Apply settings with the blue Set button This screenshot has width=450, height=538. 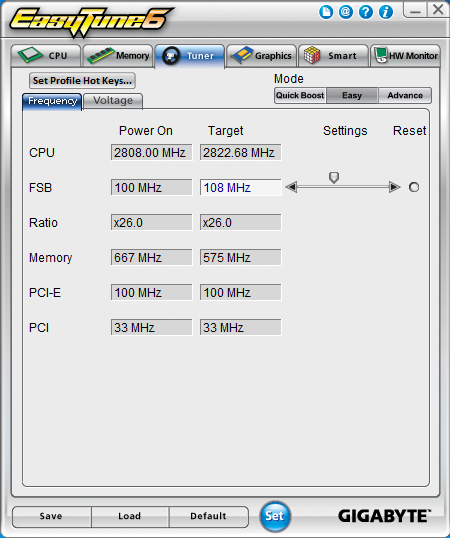274,516
